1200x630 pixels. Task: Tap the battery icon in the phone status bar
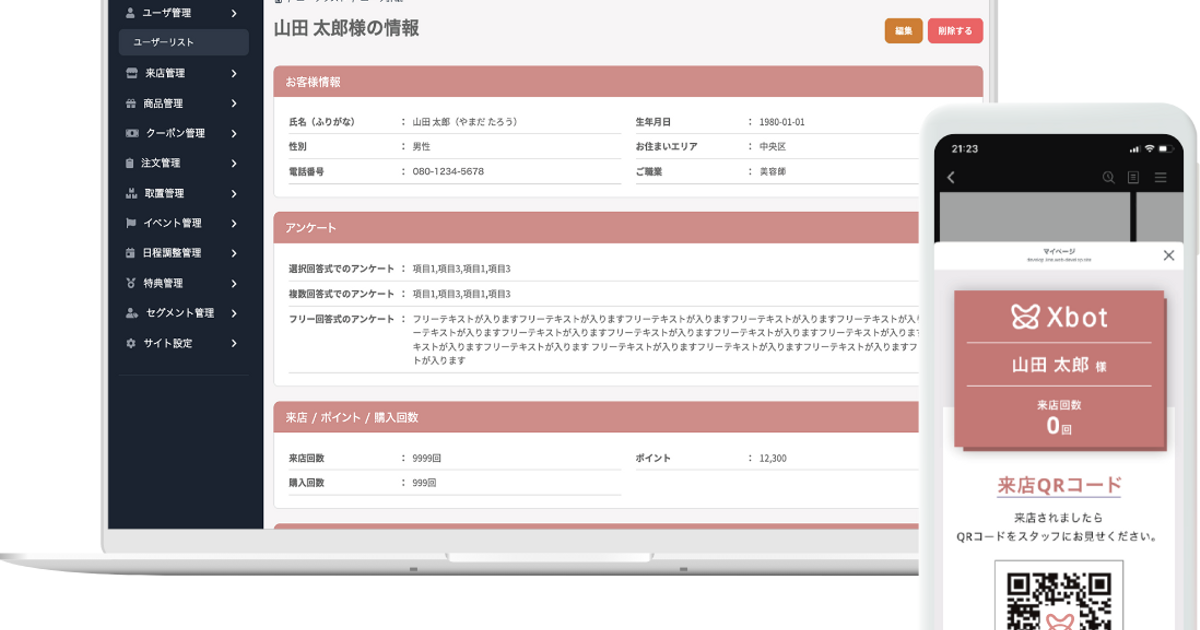1168,149
